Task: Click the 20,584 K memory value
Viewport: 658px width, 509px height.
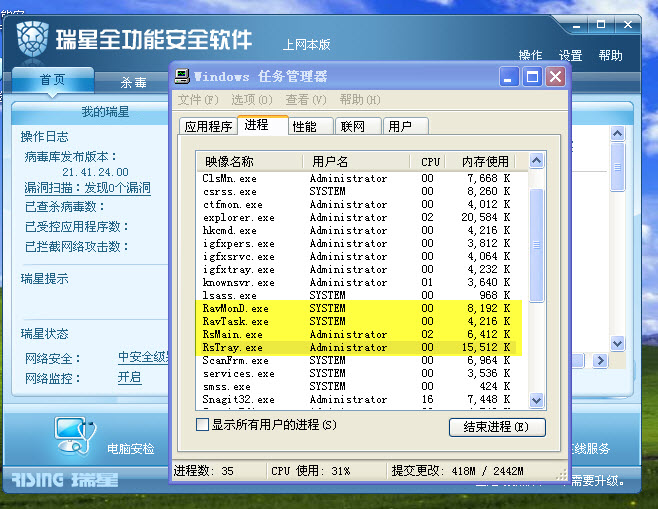Action: (486, 217)
